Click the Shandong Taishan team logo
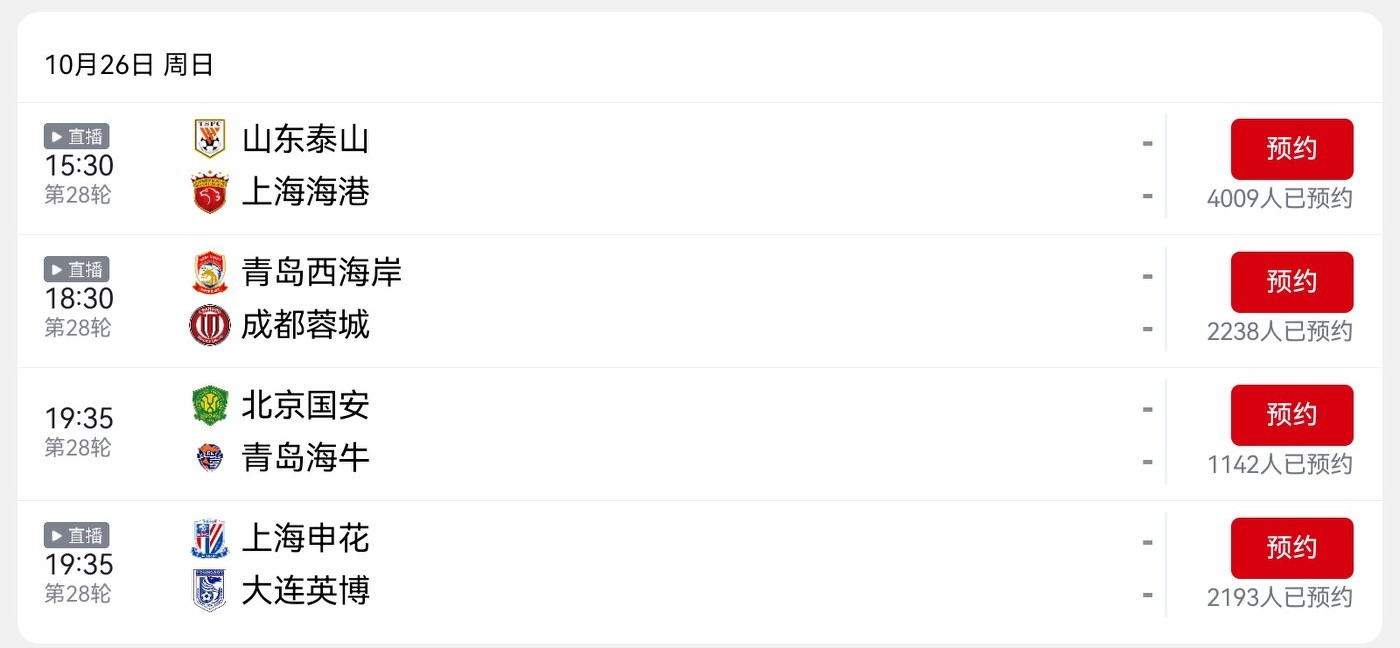1400x648 pixels. coord(210,139)
